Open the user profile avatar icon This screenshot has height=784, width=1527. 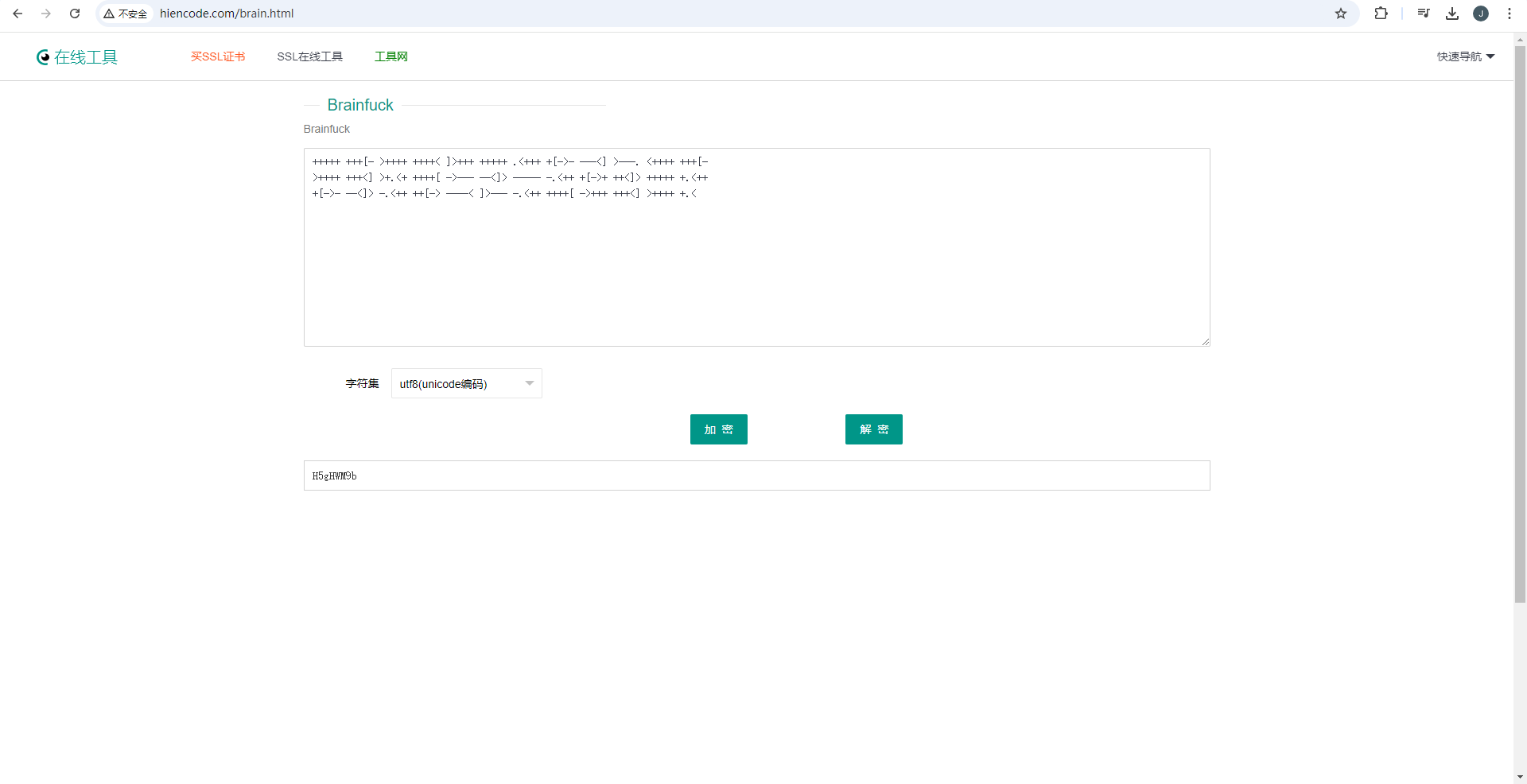coord(1481,14)
